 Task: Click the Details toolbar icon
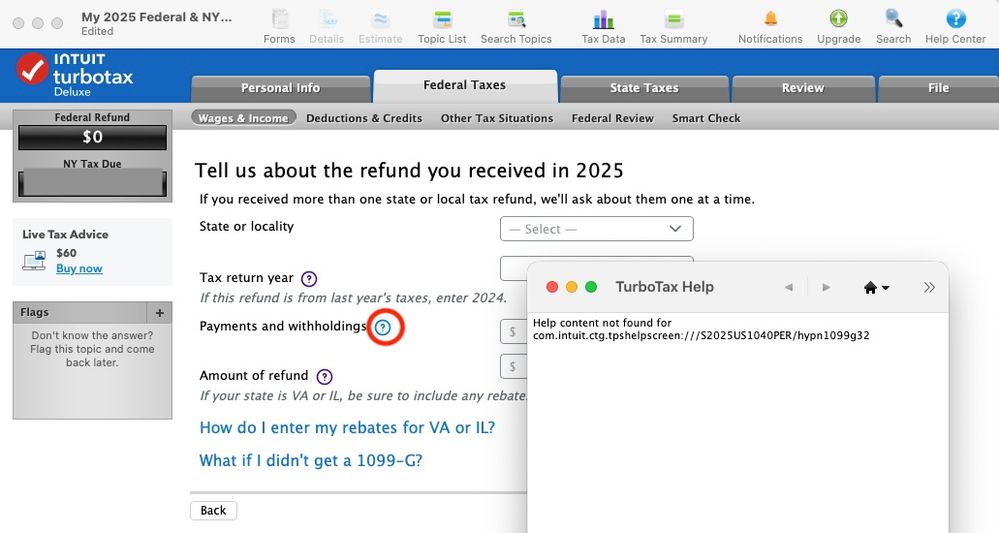327,20
